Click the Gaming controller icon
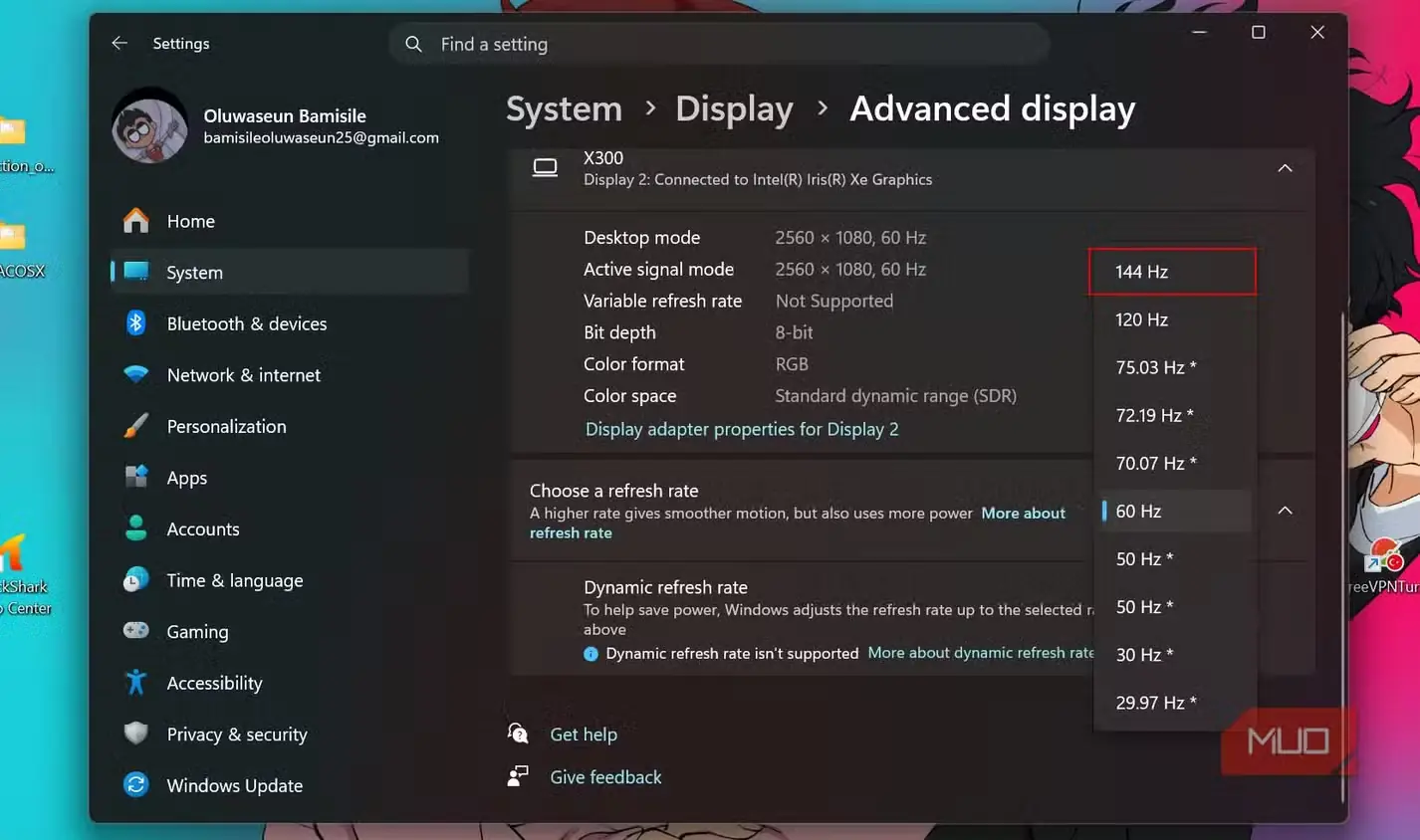The height and width of the screenshot is (840, 1420). click(136, 631)
